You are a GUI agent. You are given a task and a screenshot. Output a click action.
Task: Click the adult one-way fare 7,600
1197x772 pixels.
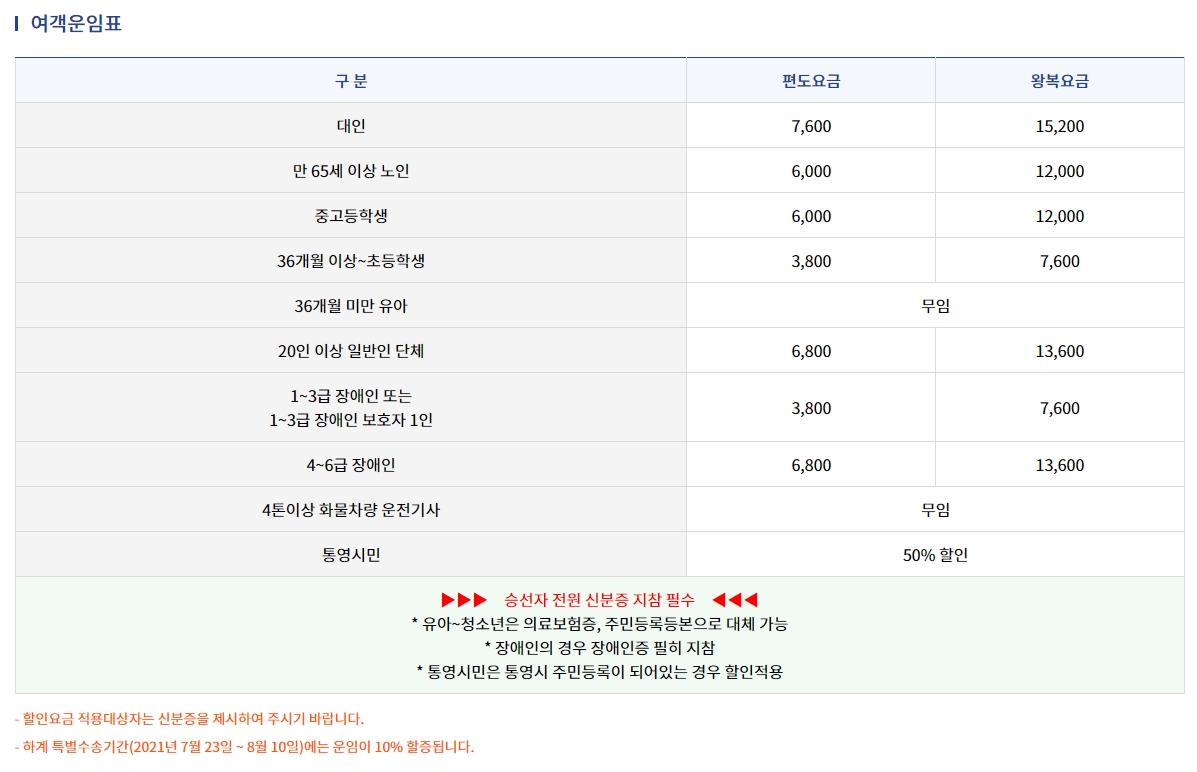coord(809,125)
